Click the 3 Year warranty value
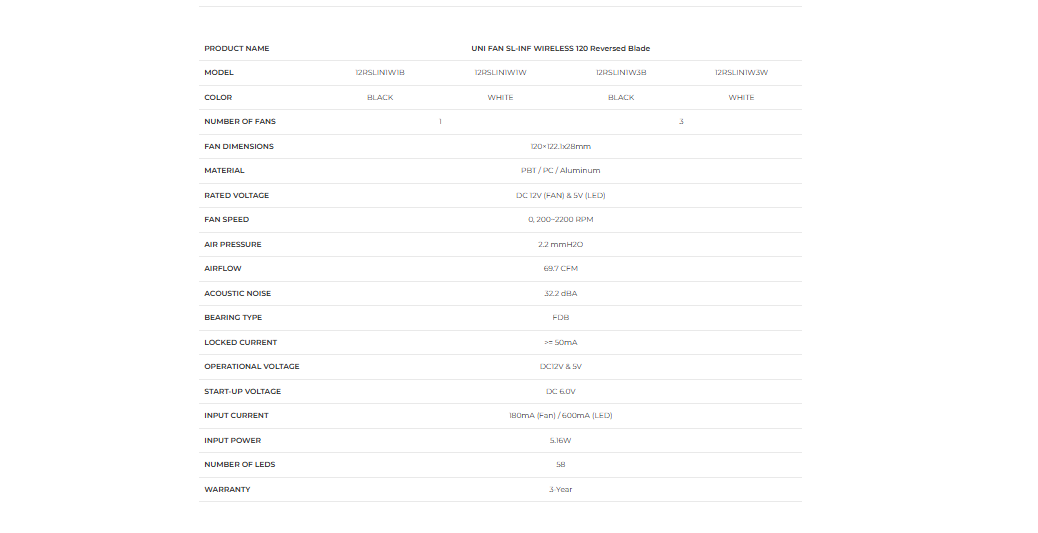The width and height of the screenshot is (1038, 533). (560, 489)
